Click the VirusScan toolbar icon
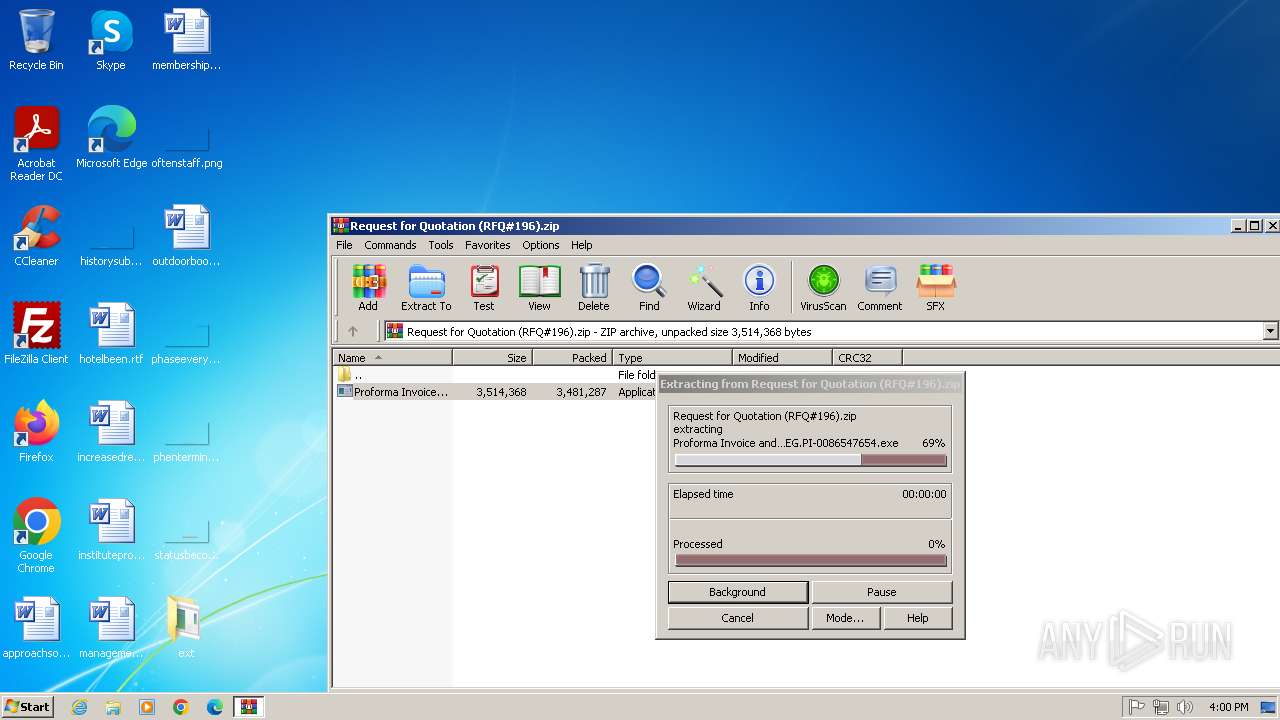1280x720 pixels. click(823, 288)
